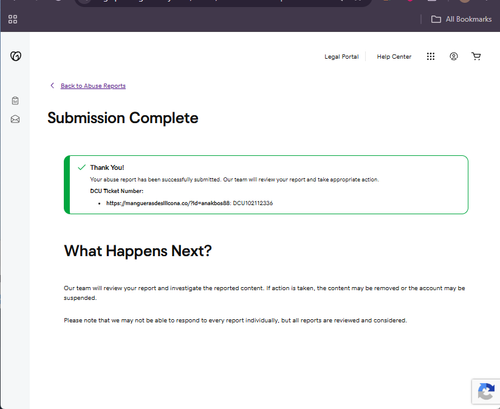500x409 pixels.
Task: Open the All Bookmarks folder
Action: point(461,19)
